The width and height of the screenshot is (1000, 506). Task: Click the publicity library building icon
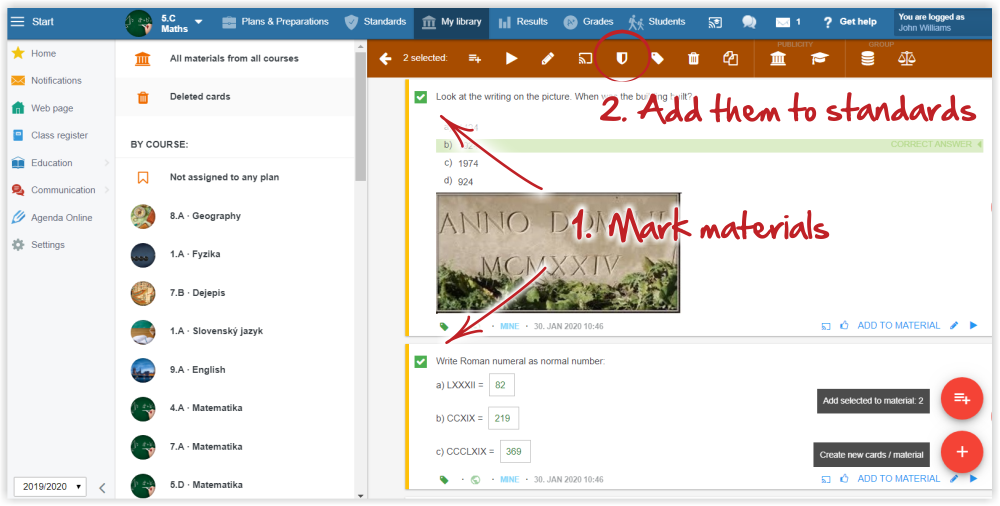778,59
